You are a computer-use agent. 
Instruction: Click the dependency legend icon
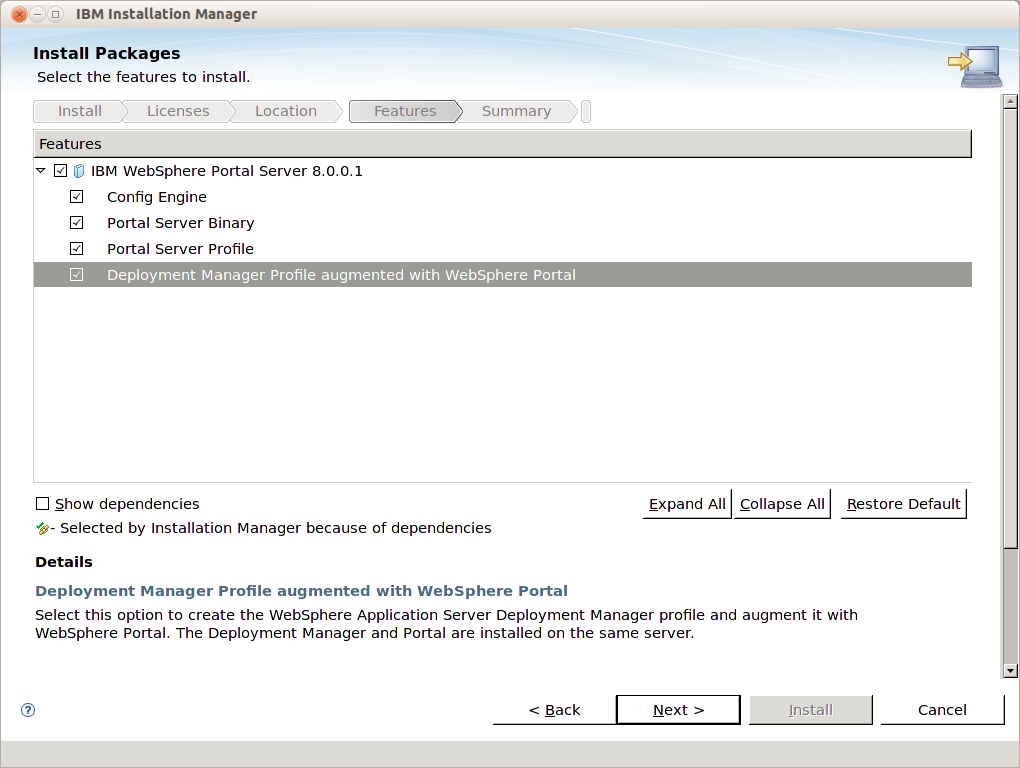click(x=43, y=529)
